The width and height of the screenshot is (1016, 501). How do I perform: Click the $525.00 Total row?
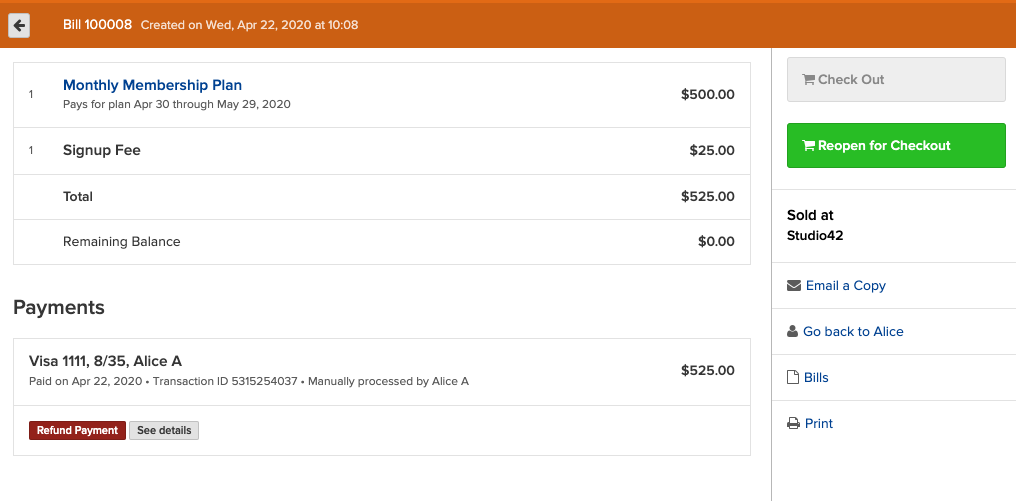pyautogui.click(x=381, y=197)
